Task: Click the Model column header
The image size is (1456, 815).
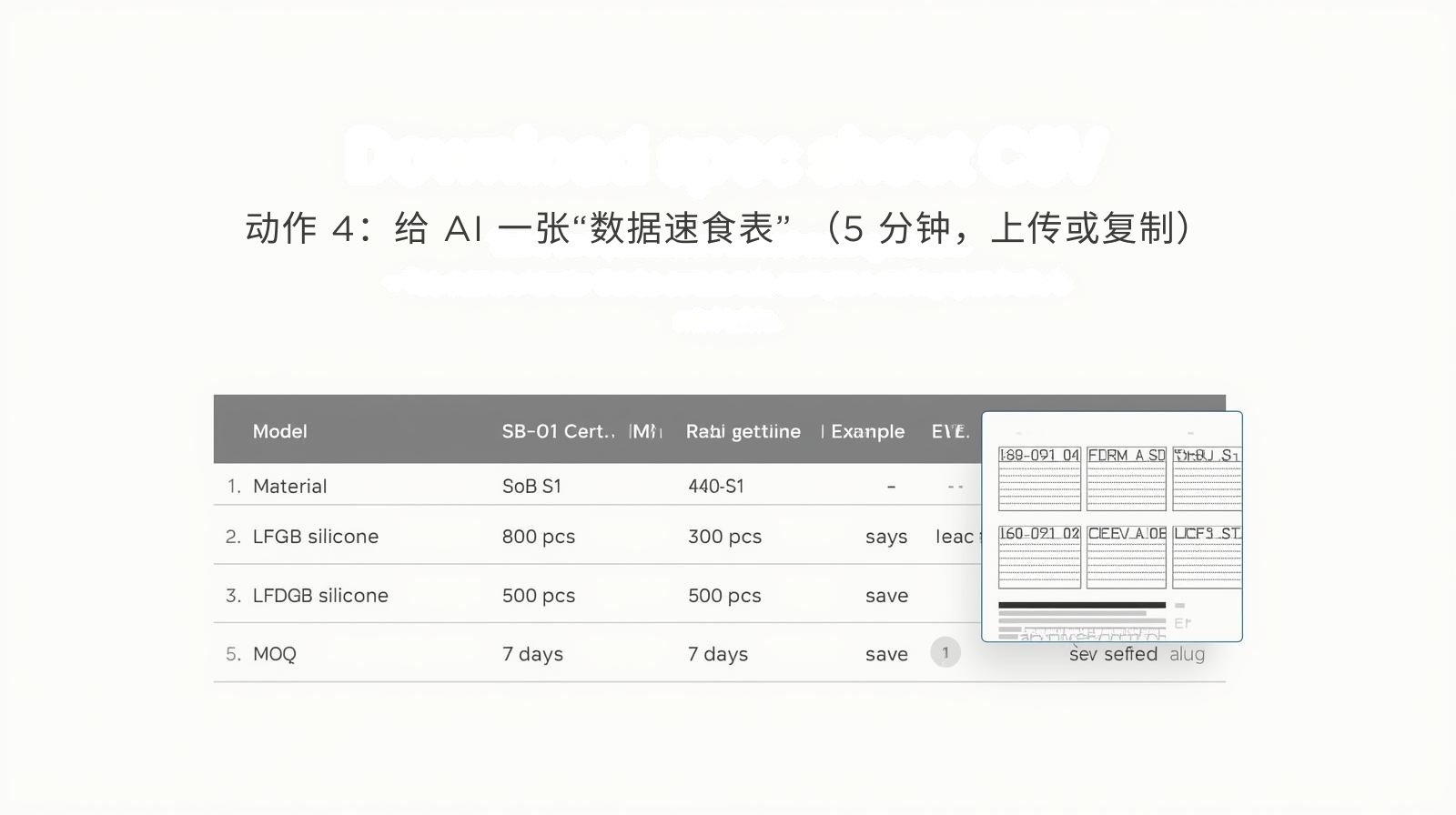Action: pos(279,431)
